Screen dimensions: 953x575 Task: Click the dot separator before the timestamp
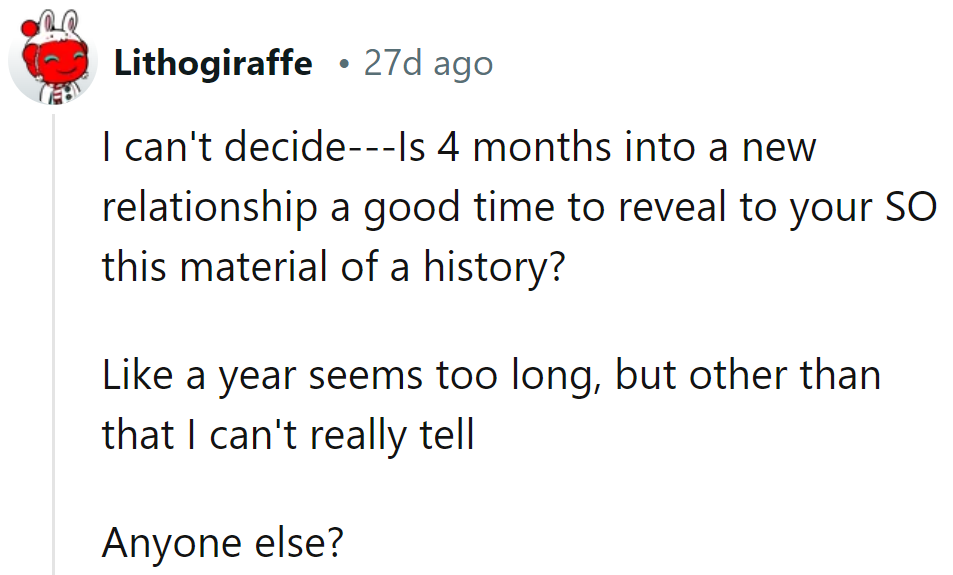343,65
